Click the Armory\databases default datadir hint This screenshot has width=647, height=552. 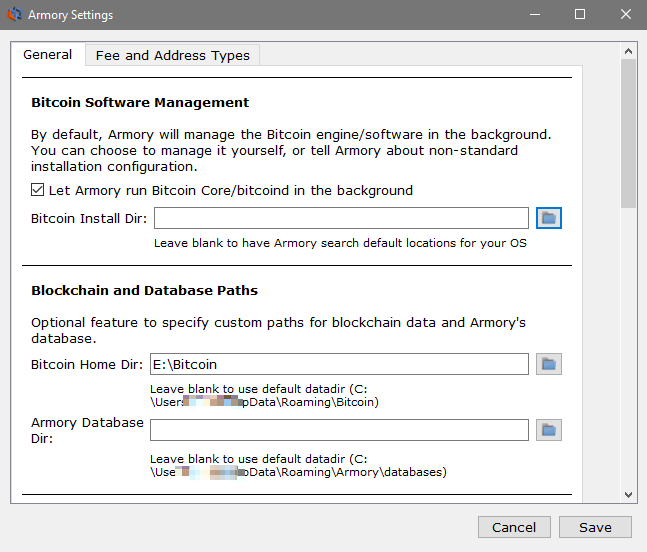[298, 465]
